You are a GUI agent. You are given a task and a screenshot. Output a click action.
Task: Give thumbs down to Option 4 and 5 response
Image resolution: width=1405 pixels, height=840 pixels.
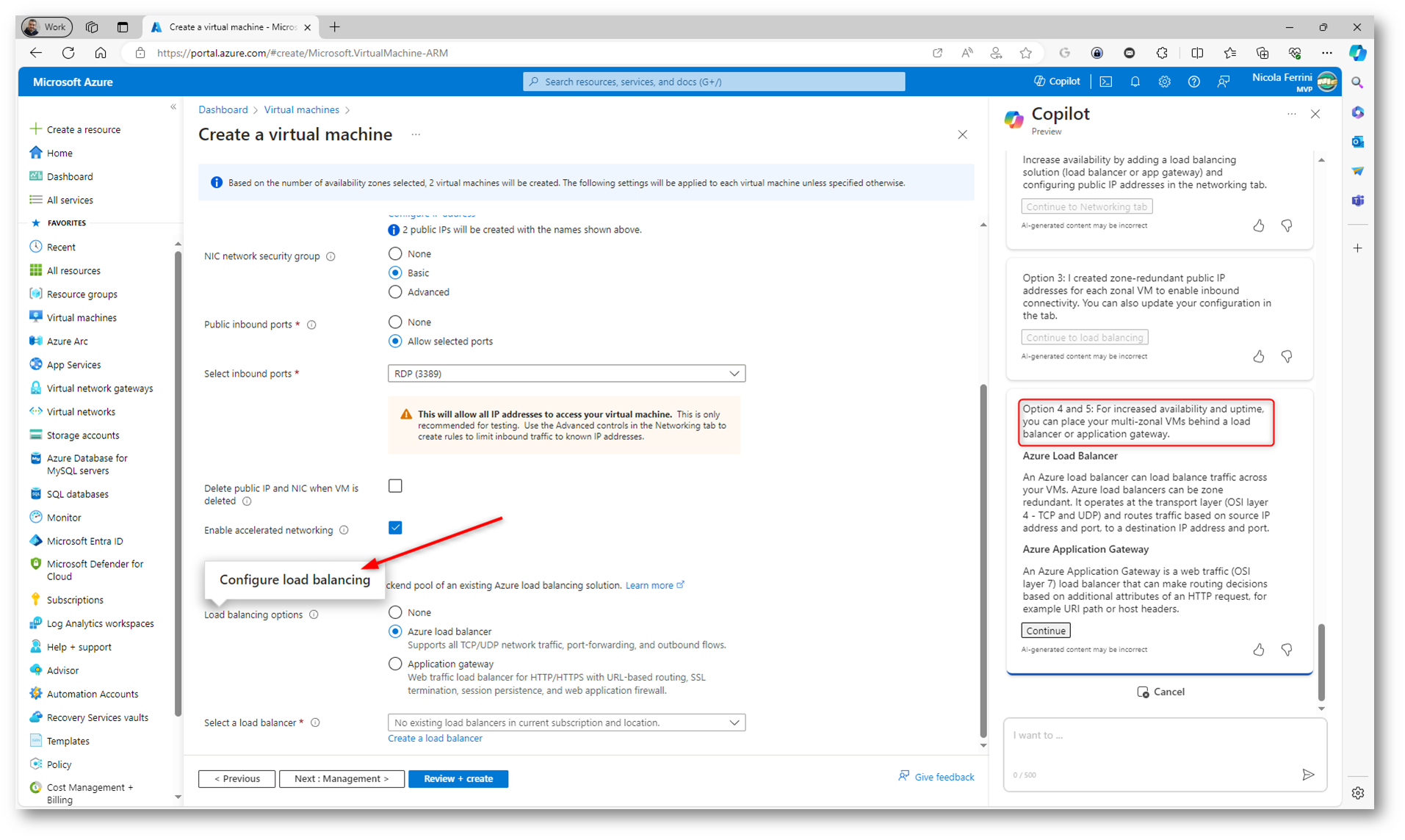(x=1286, y=649)
